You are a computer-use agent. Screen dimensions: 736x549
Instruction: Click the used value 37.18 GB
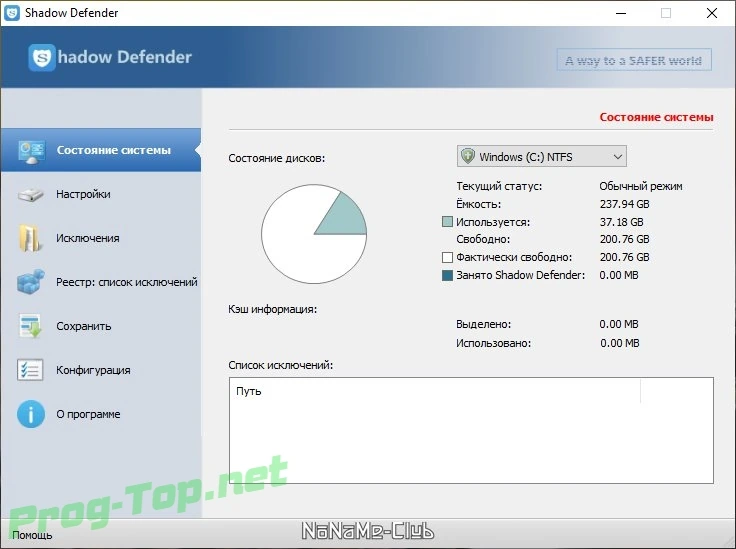pos(621,222)
